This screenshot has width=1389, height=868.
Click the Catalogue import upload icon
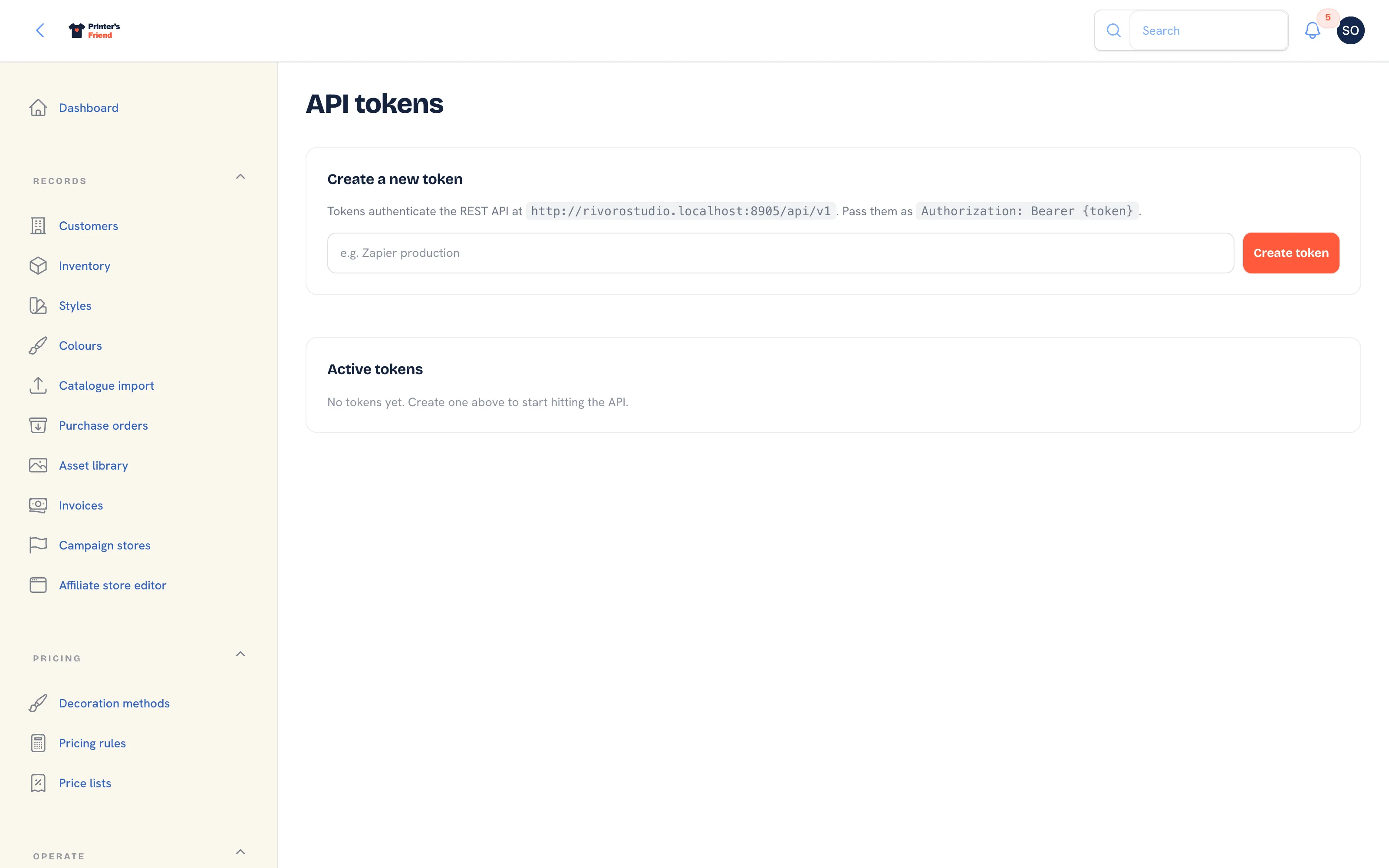pos(38,385)
